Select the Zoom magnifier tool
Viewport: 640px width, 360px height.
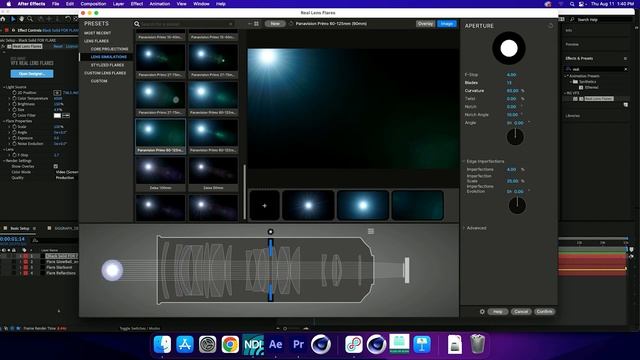pos(30,19)
